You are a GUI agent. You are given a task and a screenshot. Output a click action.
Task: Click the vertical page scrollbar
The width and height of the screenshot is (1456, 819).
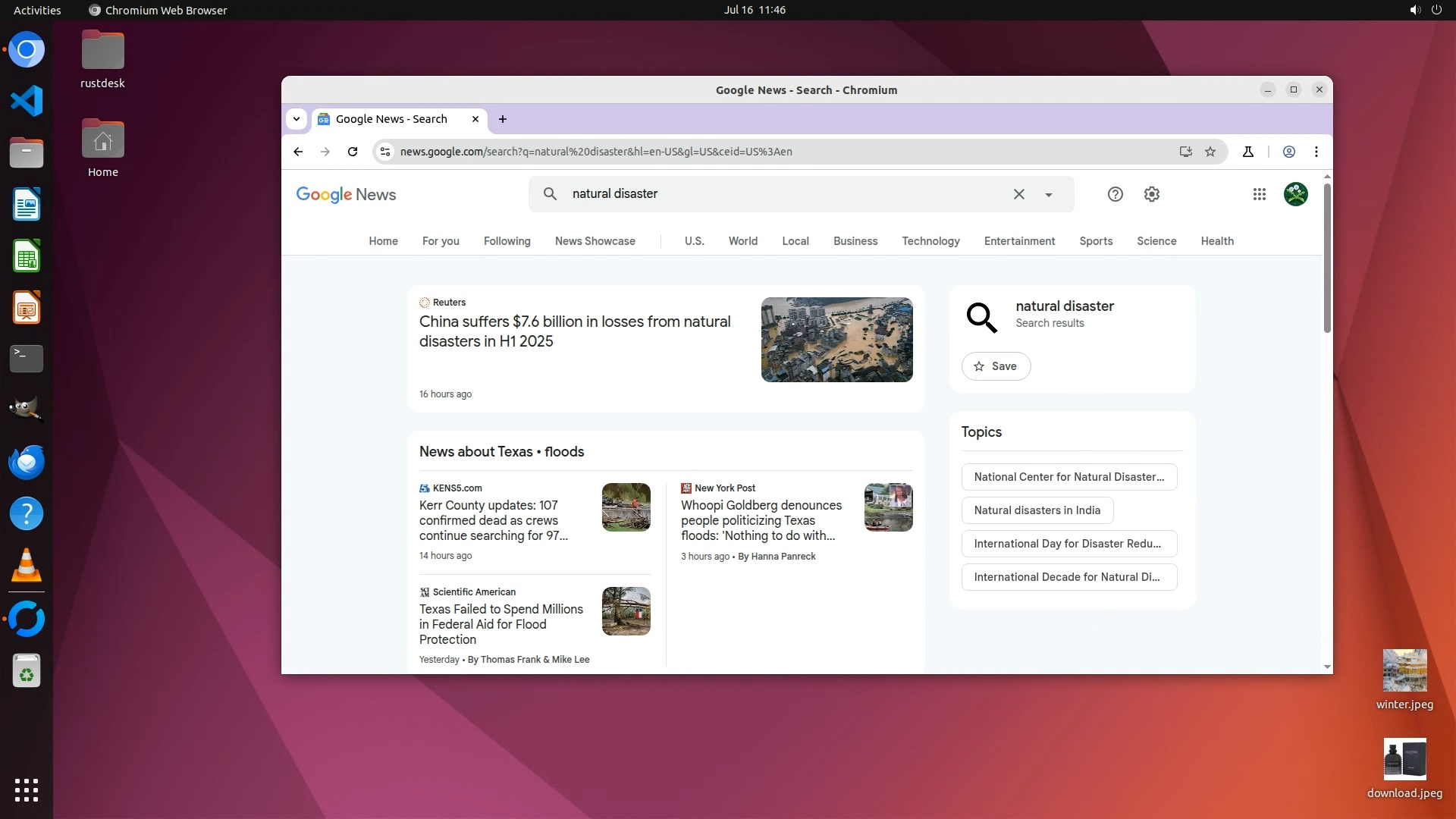coord(1327,258)
